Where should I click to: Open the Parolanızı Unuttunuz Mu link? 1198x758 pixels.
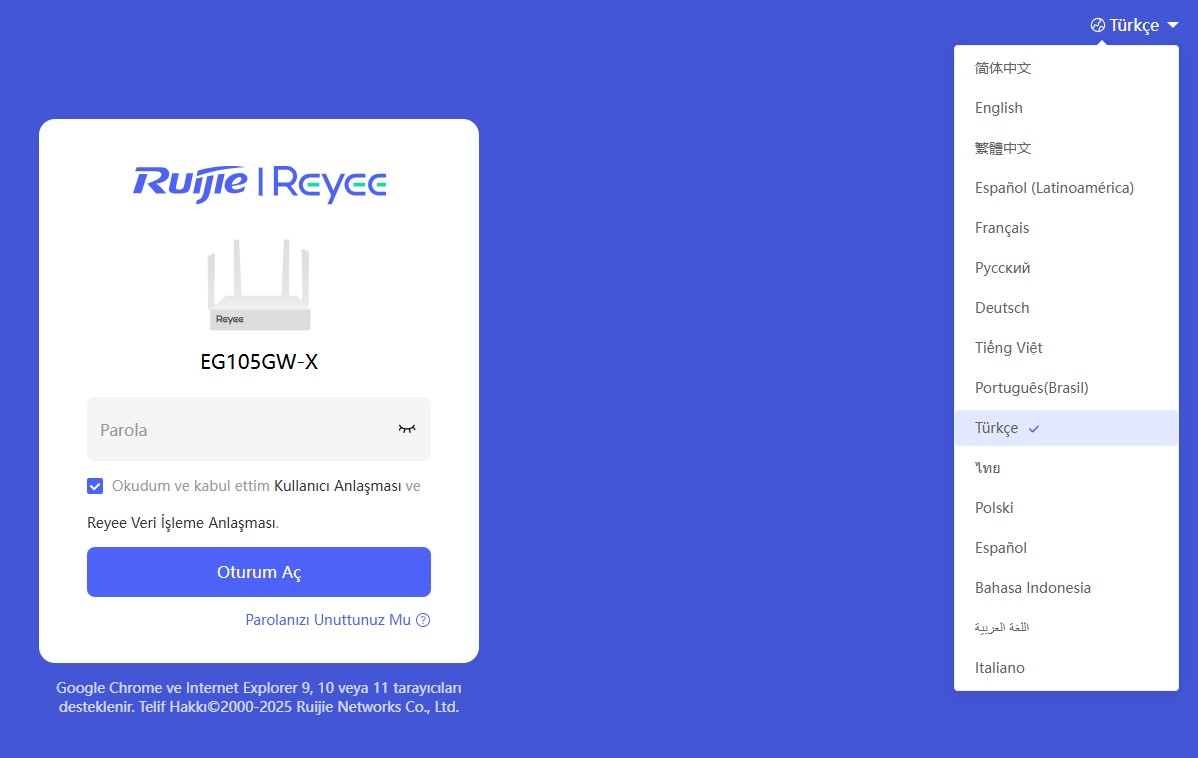328,620
